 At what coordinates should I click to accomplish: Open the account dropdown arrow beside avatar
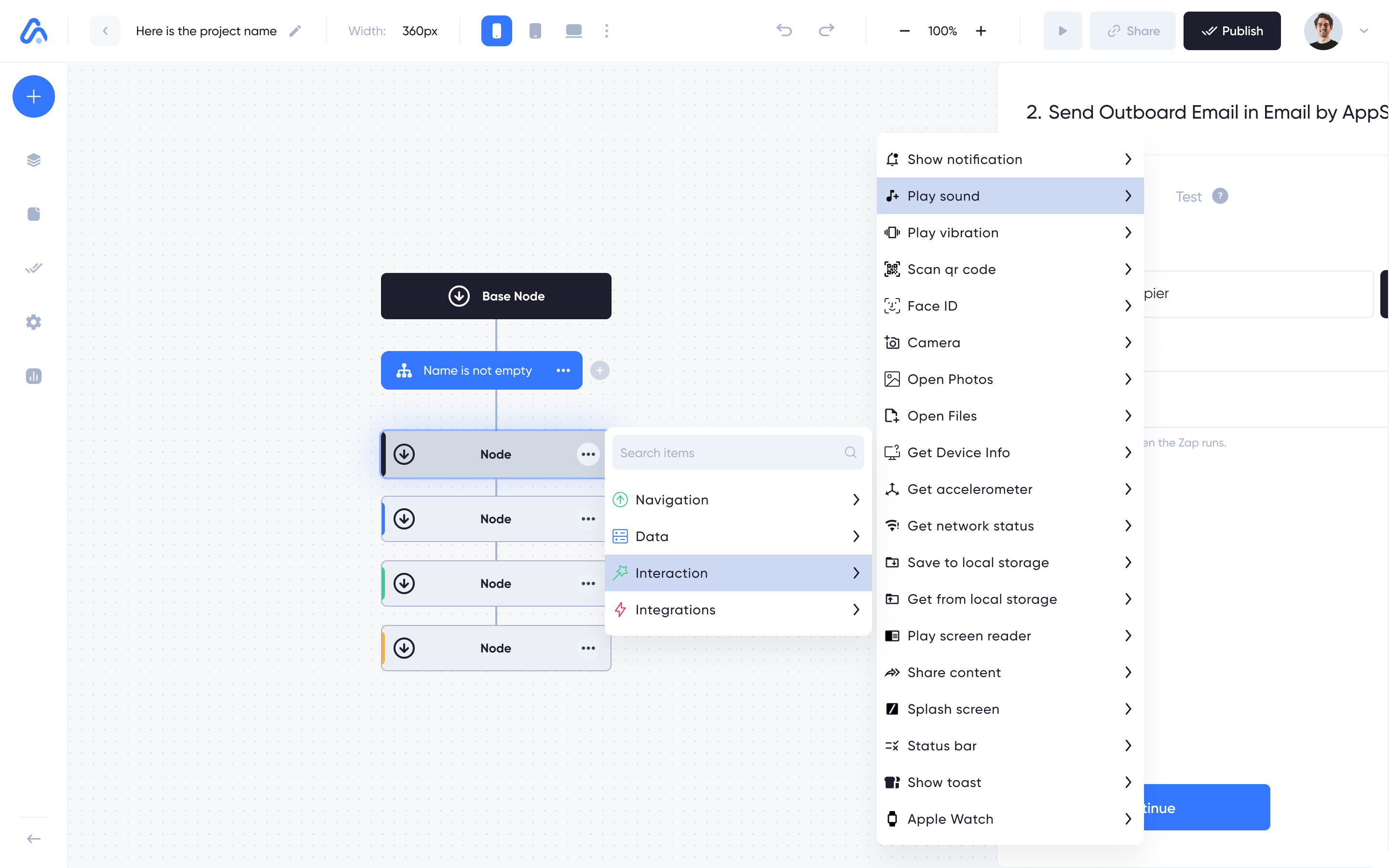tap(1364, 31)
